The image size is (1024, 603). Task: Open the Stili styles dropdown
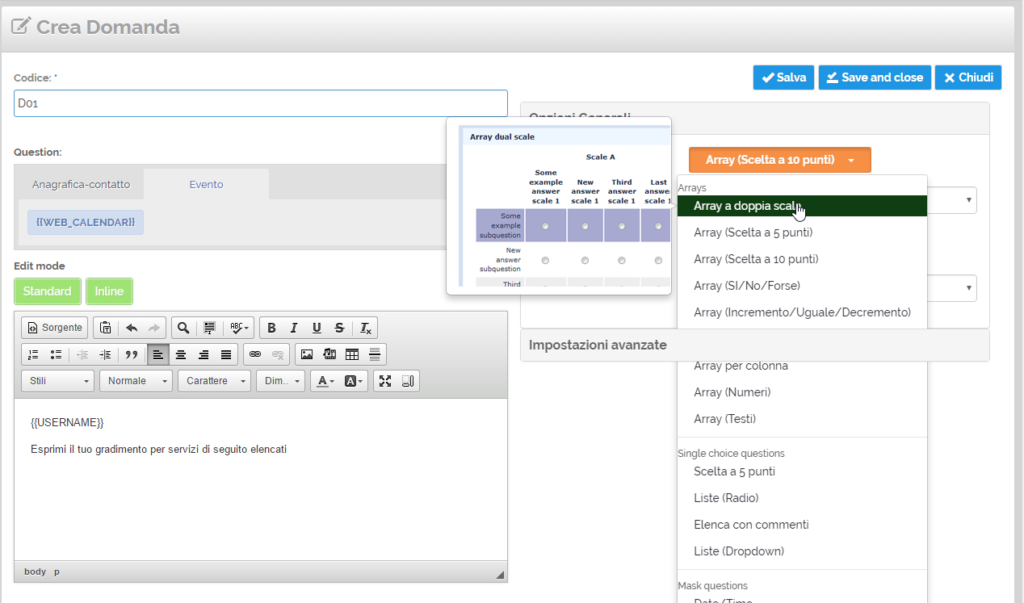(x=58, y=381)
